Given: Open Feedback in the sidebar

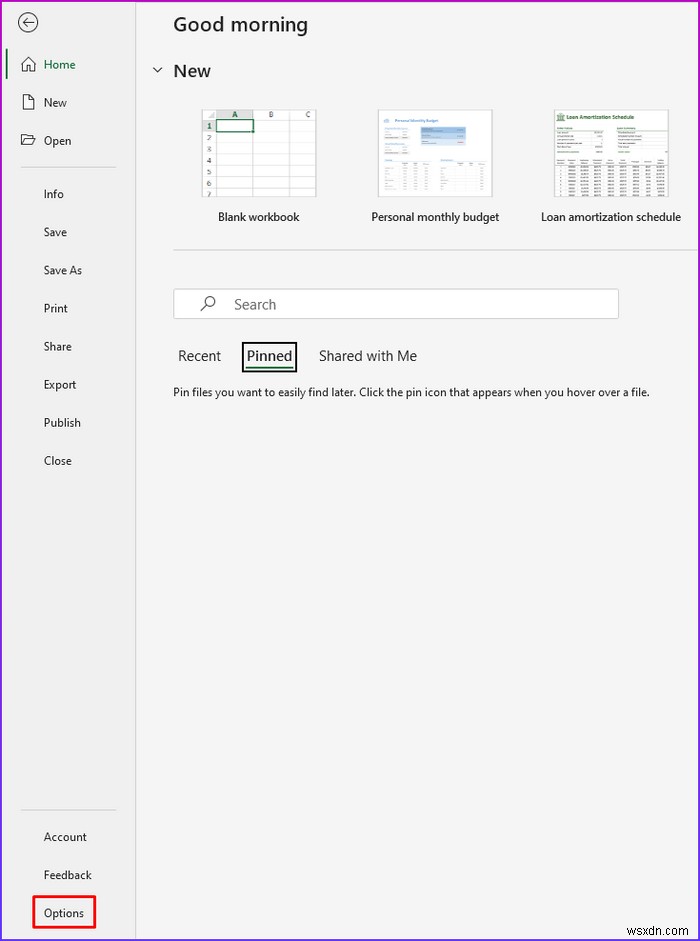Looking at the screenshot, I should [68, 875].
